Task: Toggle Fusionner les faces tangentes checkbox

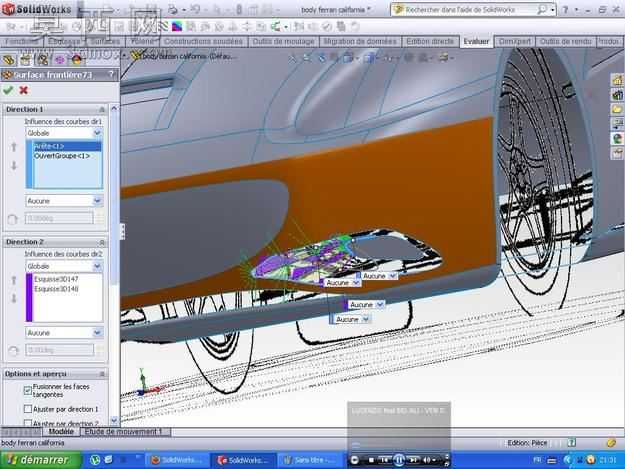Action: click(28, 391)
